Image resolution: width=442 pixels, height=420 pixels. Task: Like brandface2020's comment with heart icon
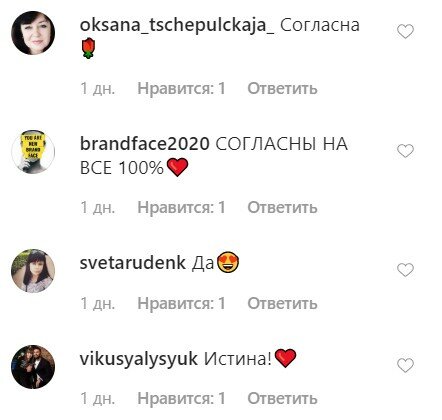click(405, 151)
